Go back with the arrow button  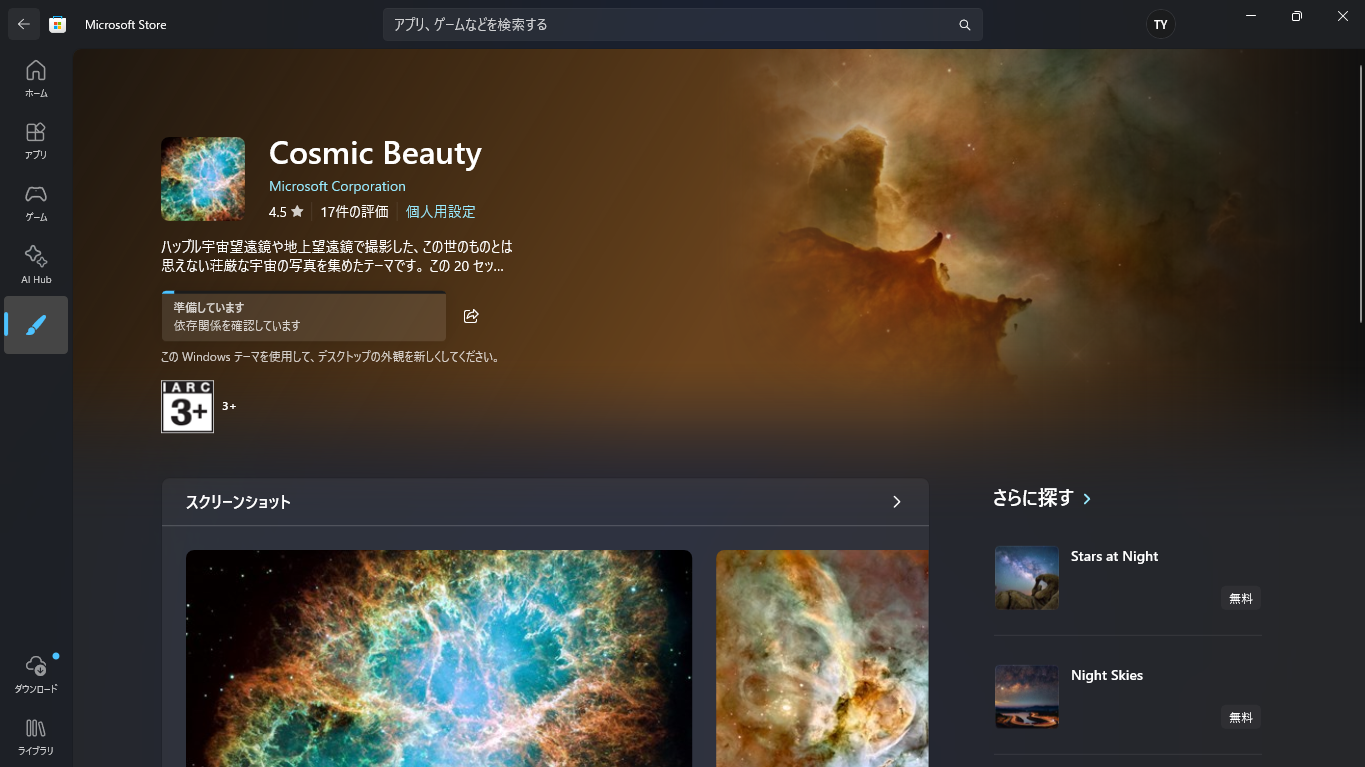(24, 24)
